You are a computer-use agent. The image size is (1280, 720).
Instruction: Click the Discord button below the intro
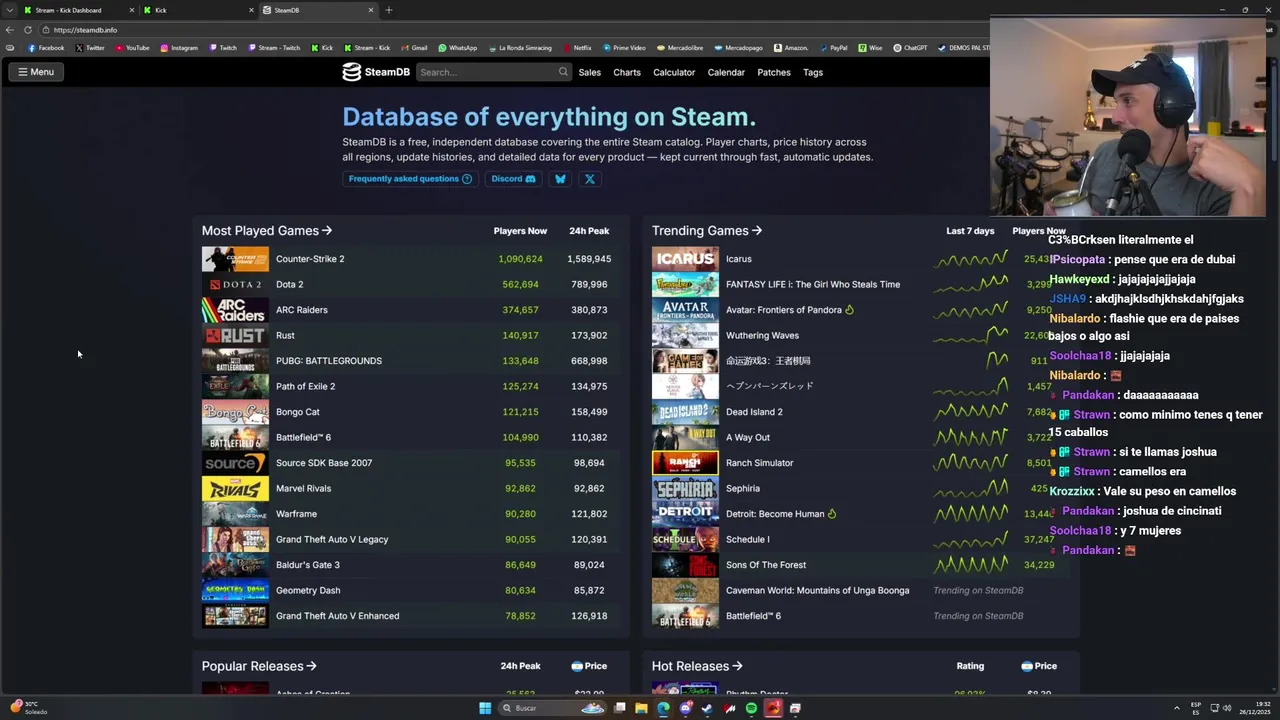(x=513, y=179)
